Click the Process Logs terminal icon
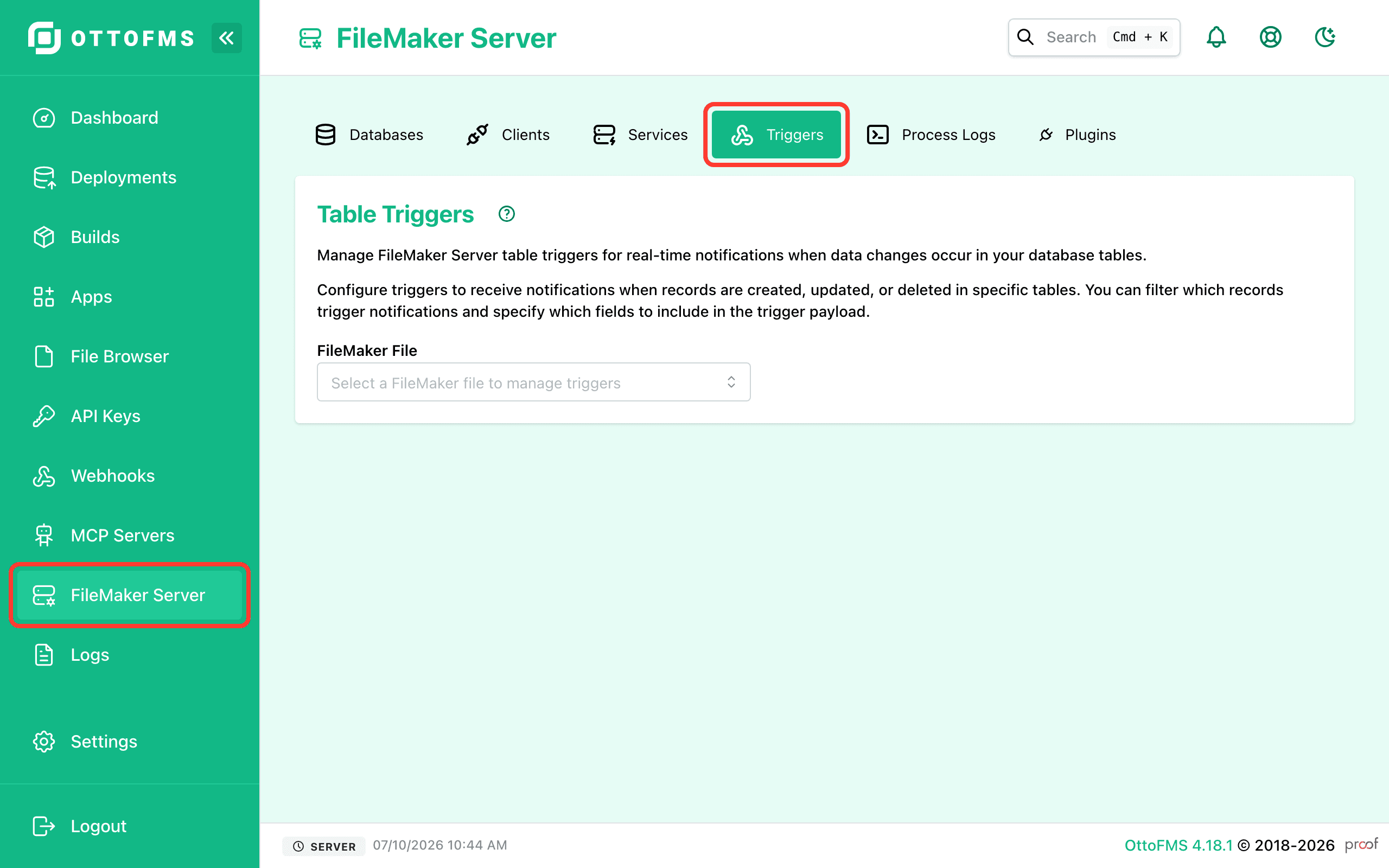Image resolution: width=1389 pixels, height=868 pixels. [x=877, y=135]
